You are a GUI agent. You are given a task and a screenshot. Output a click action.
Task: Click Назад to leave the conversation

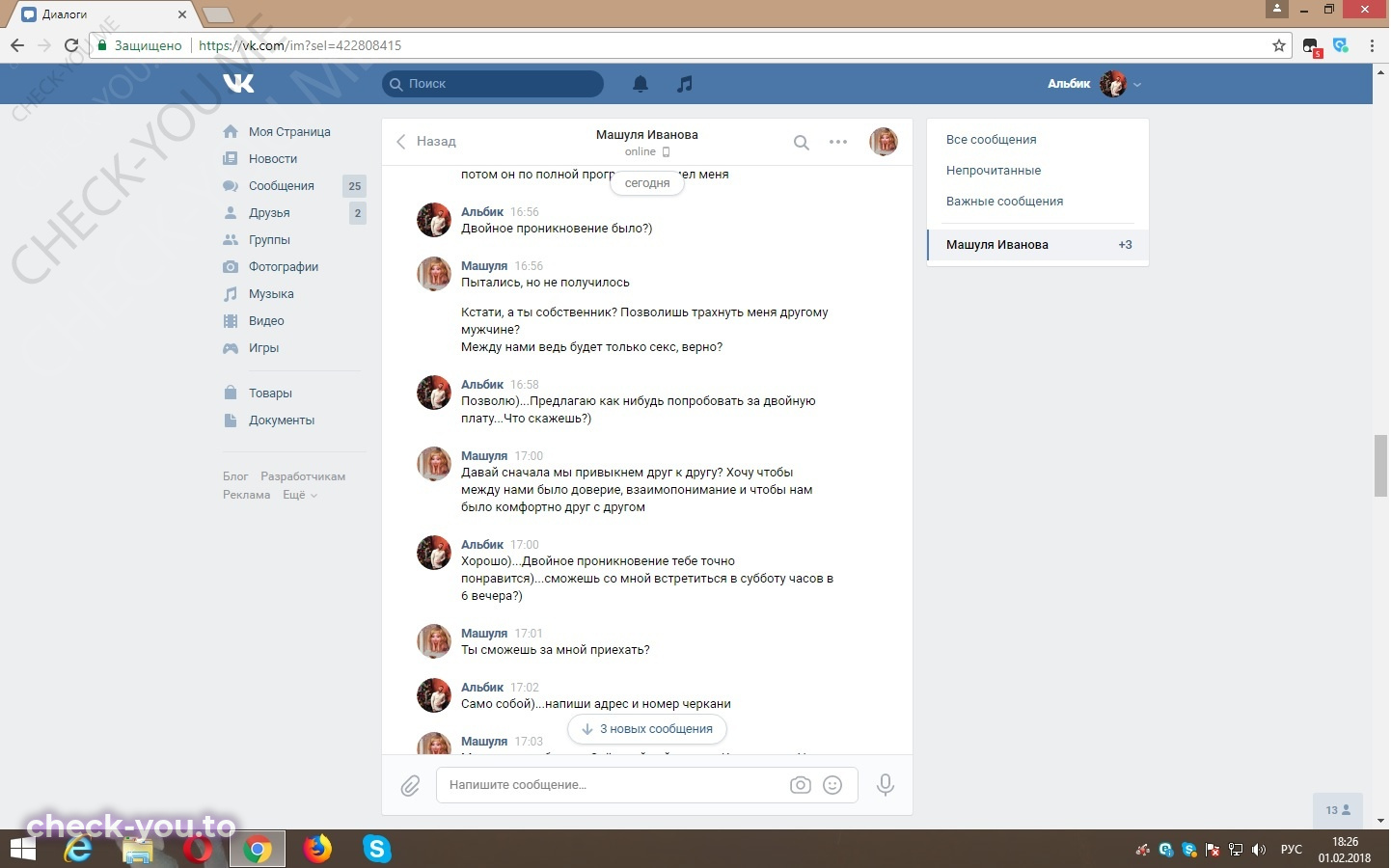(x=426, y=142)
